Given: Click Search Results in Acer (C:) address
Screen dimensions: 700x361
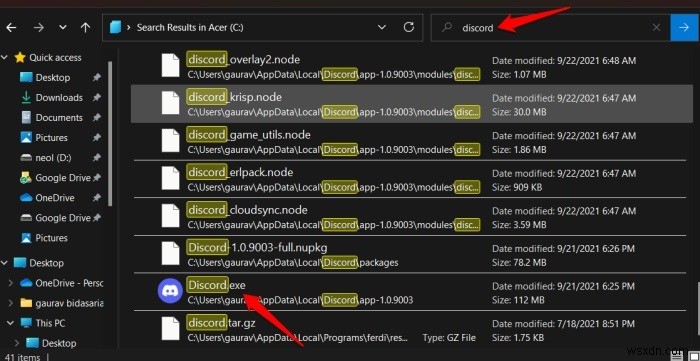Looking at the screenshot, I should [x=190, y=28].
